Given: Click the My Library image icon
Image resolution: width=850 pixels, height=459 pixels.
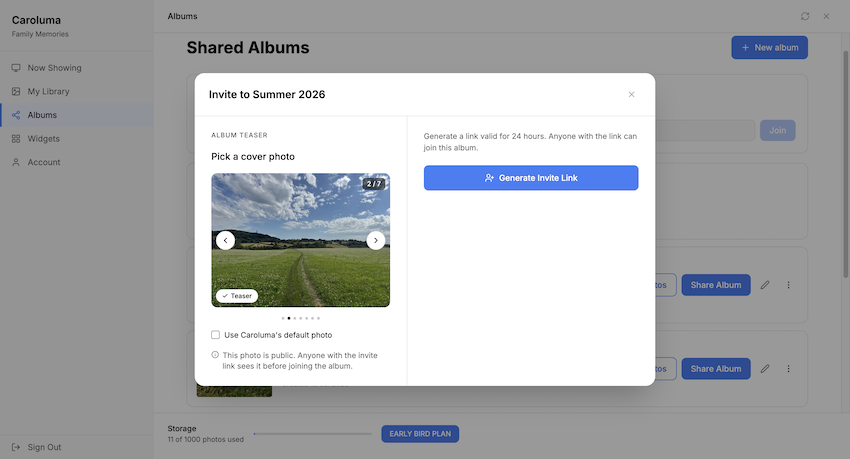Looking at the screenshot, I should 16,92.
